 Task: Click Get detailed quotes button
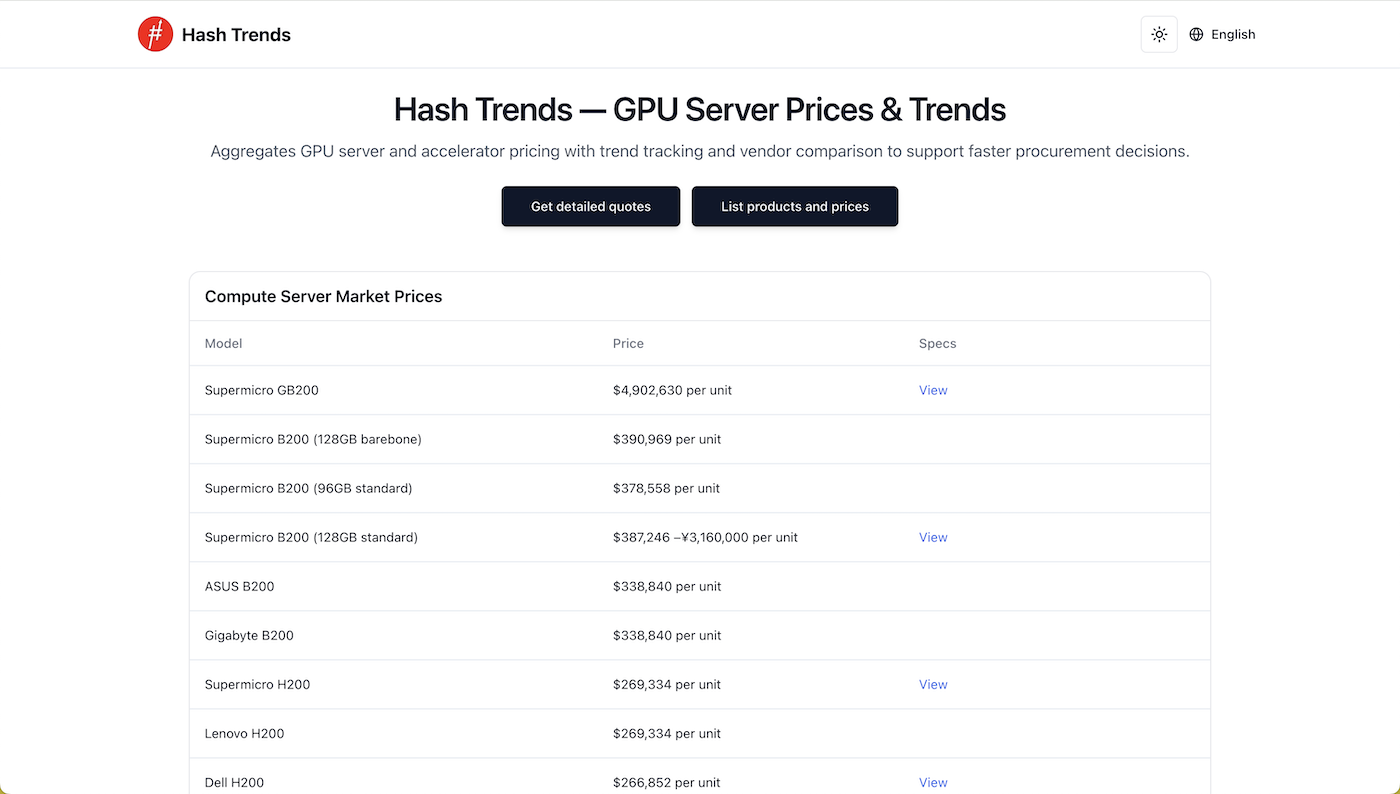[x=591, y=206]
